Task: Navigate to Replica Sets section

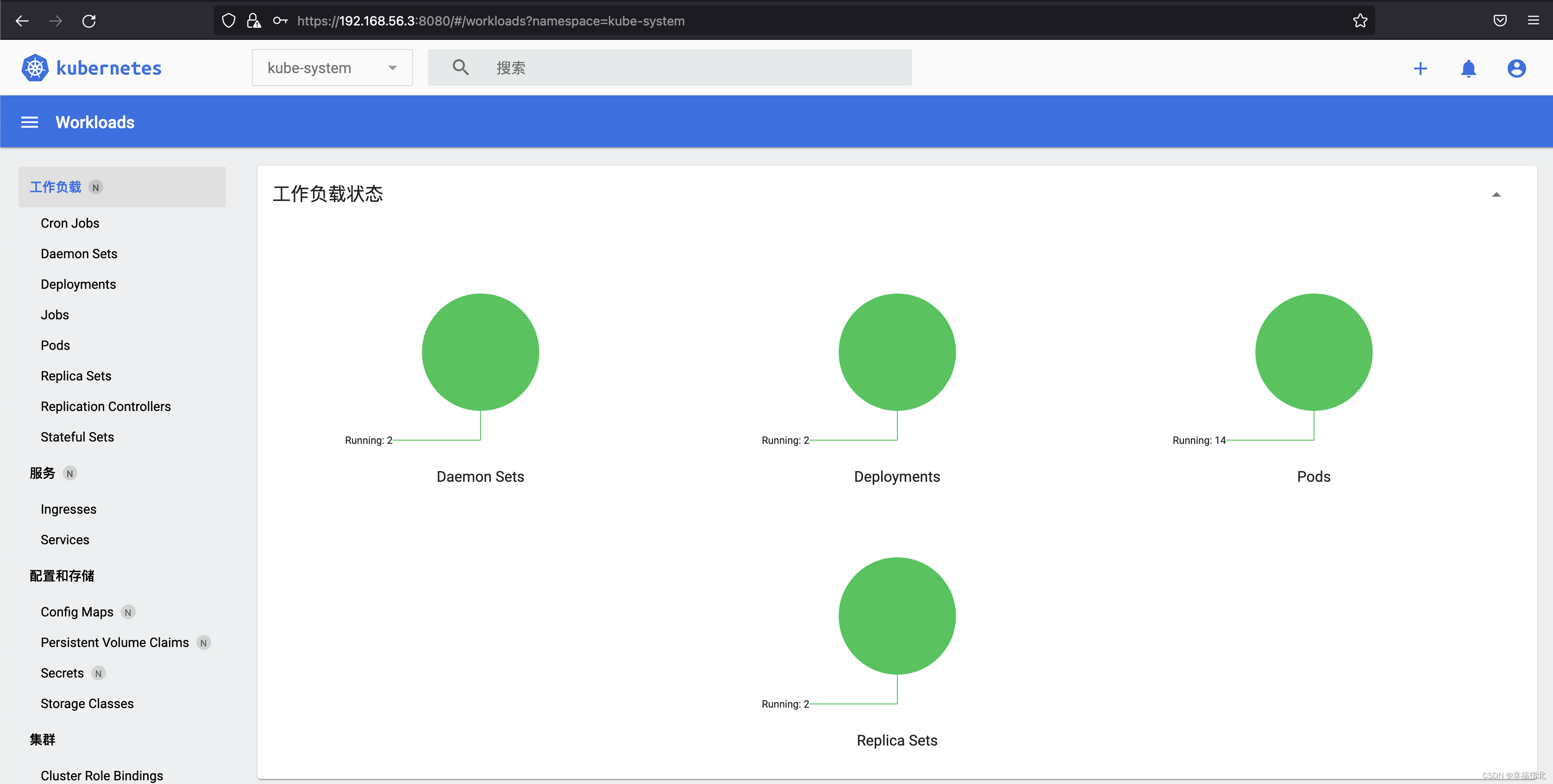Action: click(x=76, y=375)
